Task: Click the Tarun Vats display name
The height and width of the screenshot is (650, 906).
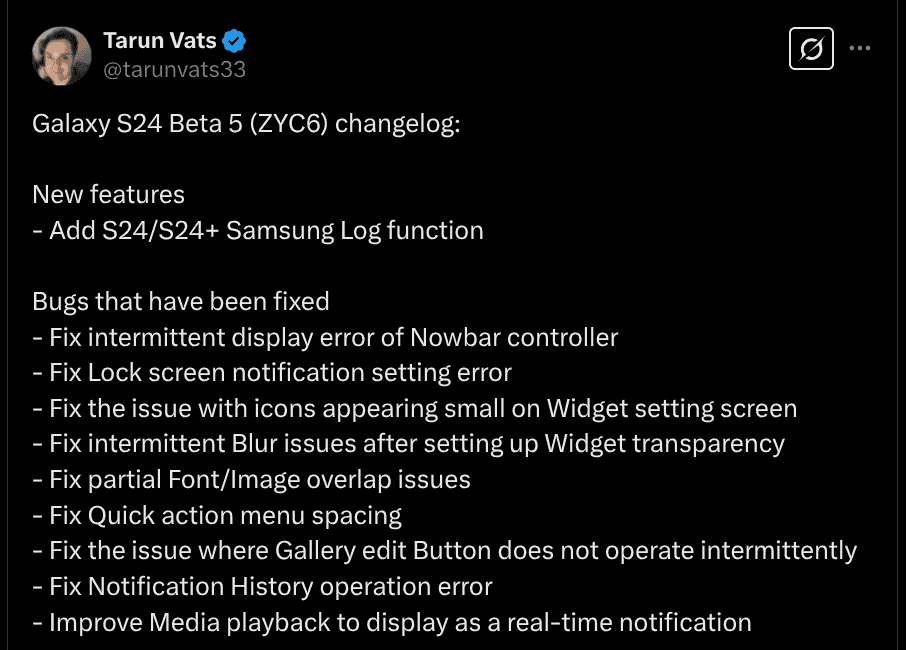Action: (x=159, y=41)
